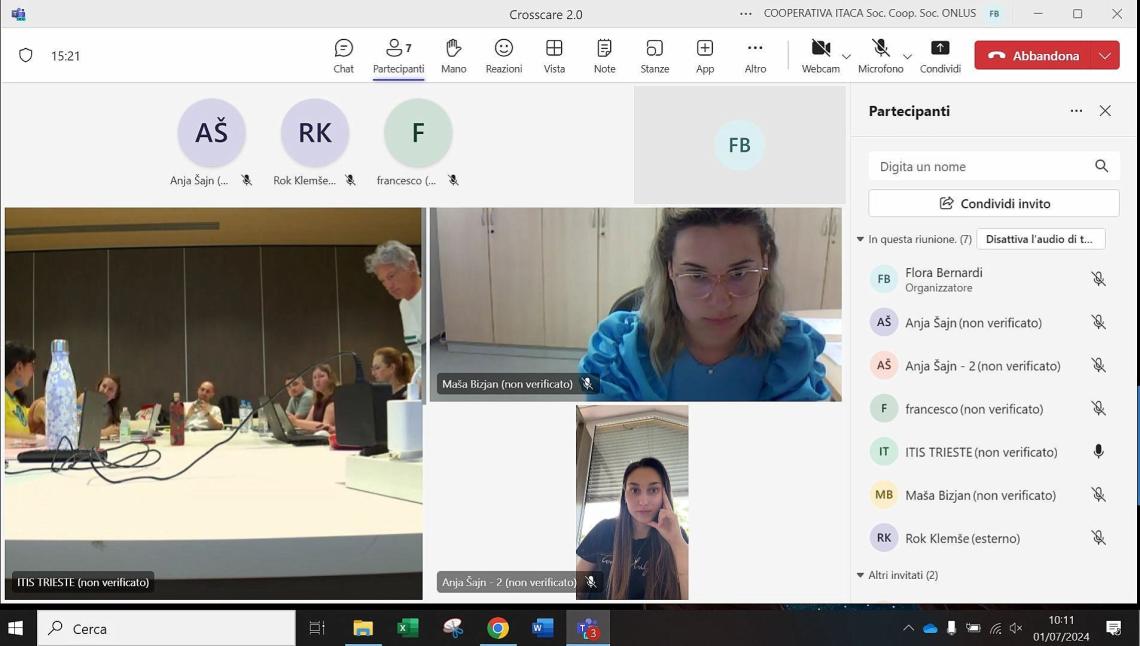This screenshot has width=1140, height=646.
Task: Click the muted volume tray icon
Action: point(1016,629)
